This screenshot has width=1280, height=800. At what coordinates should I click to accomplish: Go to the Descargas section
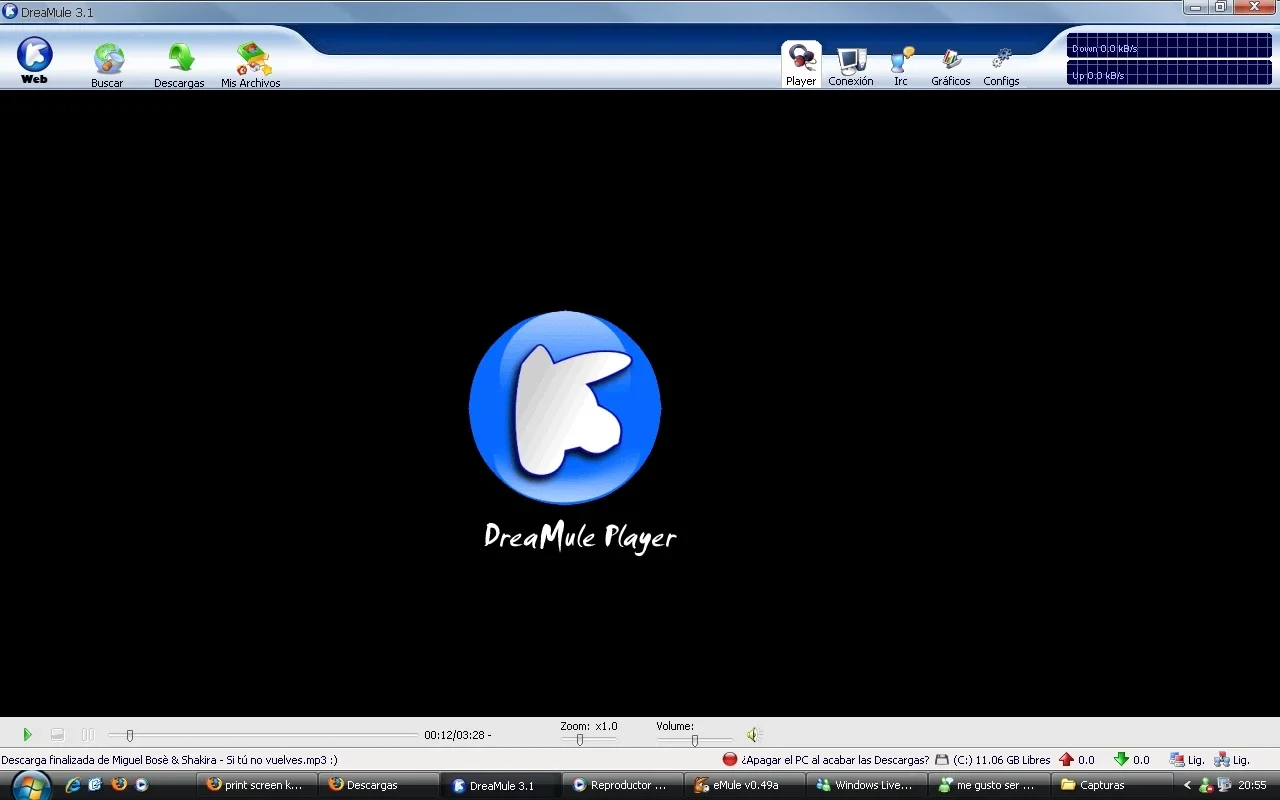[x=179, y=66]
